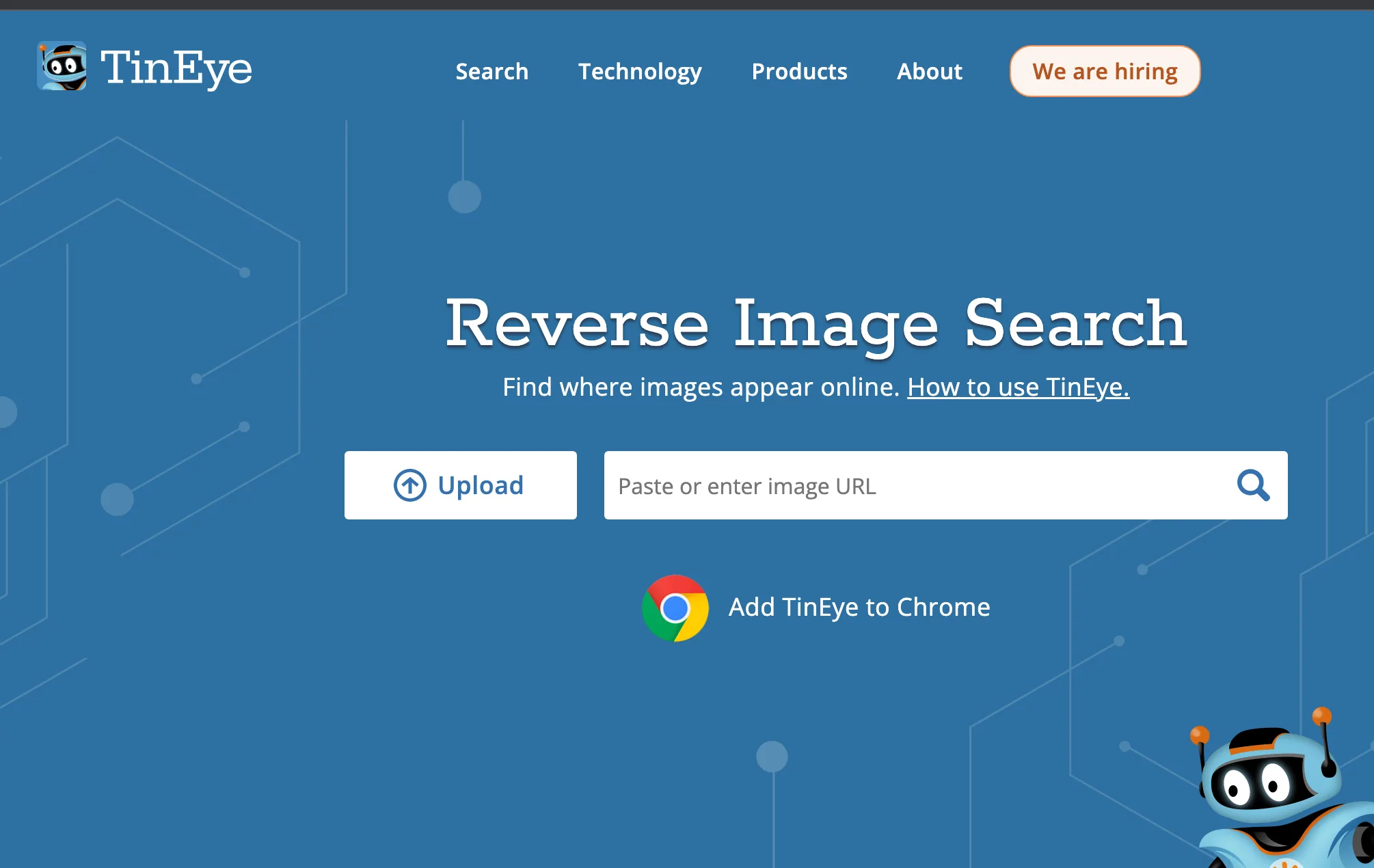Click Add TinEye to Chrome link
This screenshot has width=1374, height=868.
859,607
